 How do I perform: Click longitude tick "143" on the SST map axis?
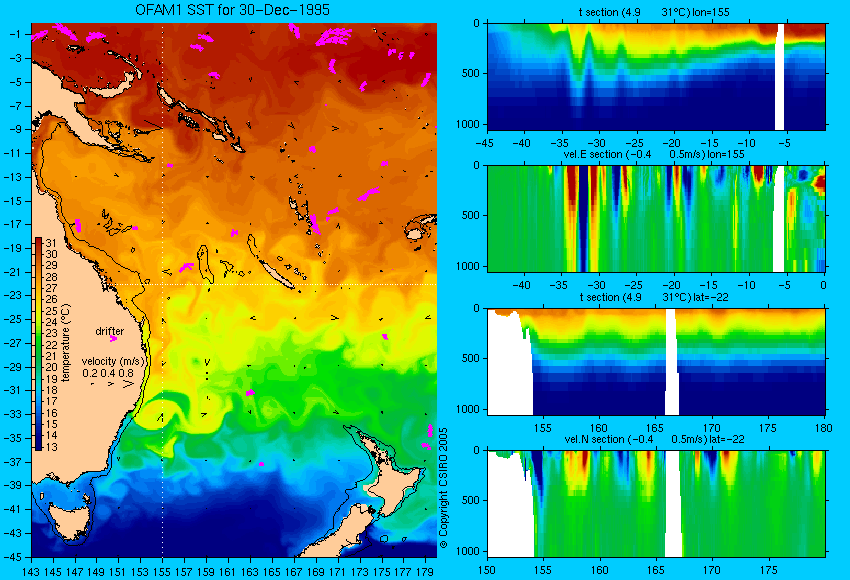(x=31, y=571)
